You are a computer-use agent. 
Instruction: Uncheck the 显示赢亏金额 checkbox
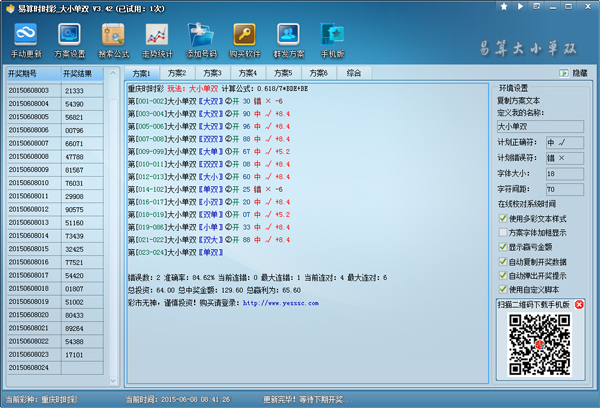[x=503, y=247]
